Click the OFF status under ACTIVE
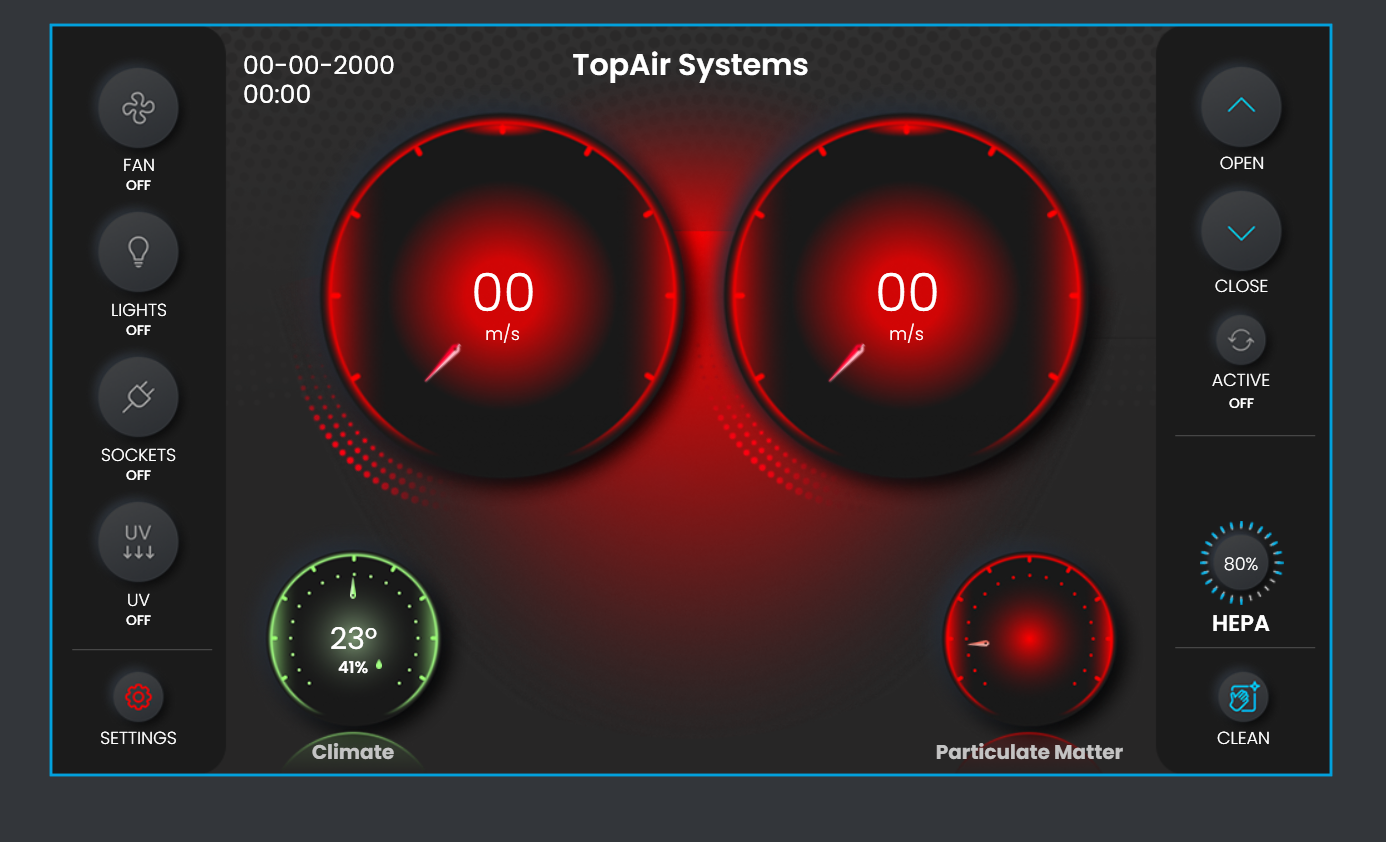The width and height of the screenshot is (1386, 842). click(1241, 403)
